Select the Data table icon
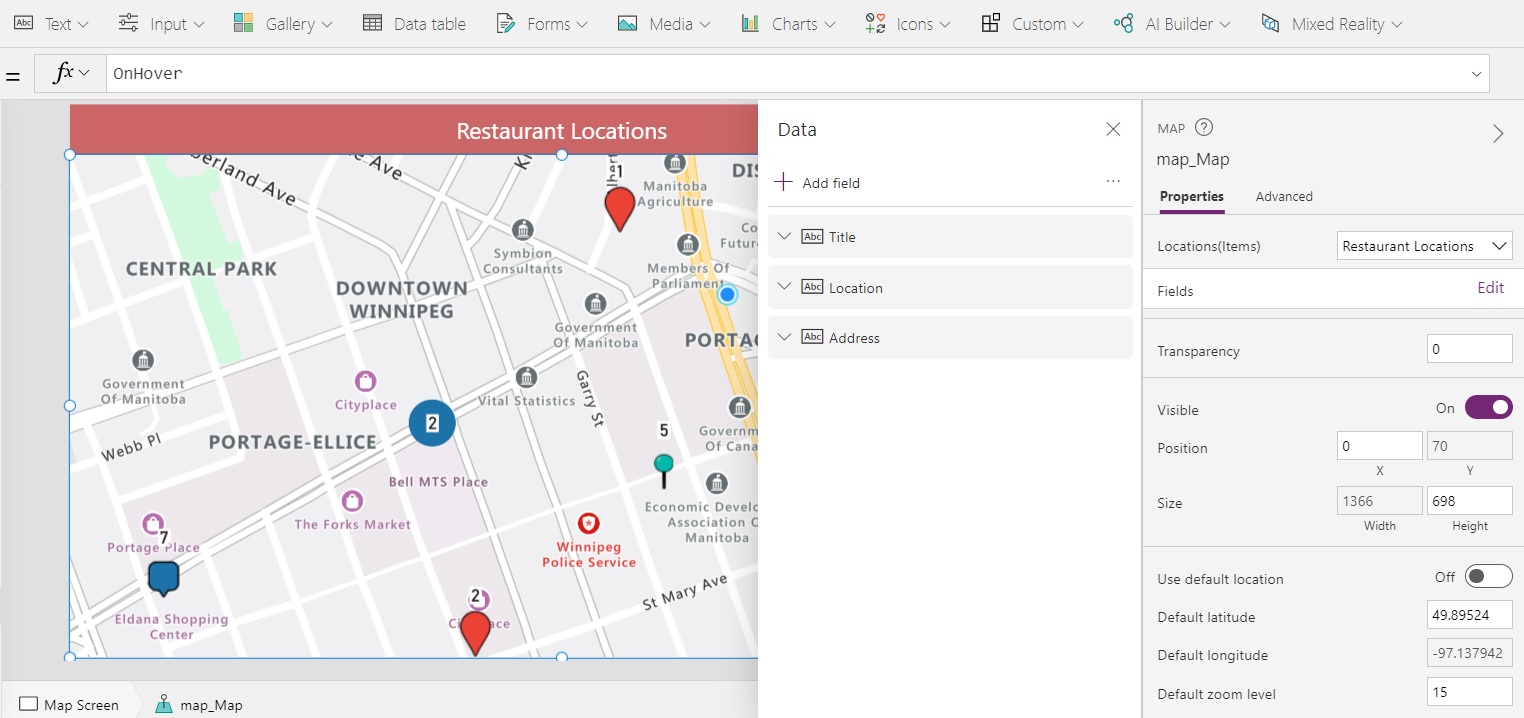This screenshot has width=1524, height=718. coord(374,23)
